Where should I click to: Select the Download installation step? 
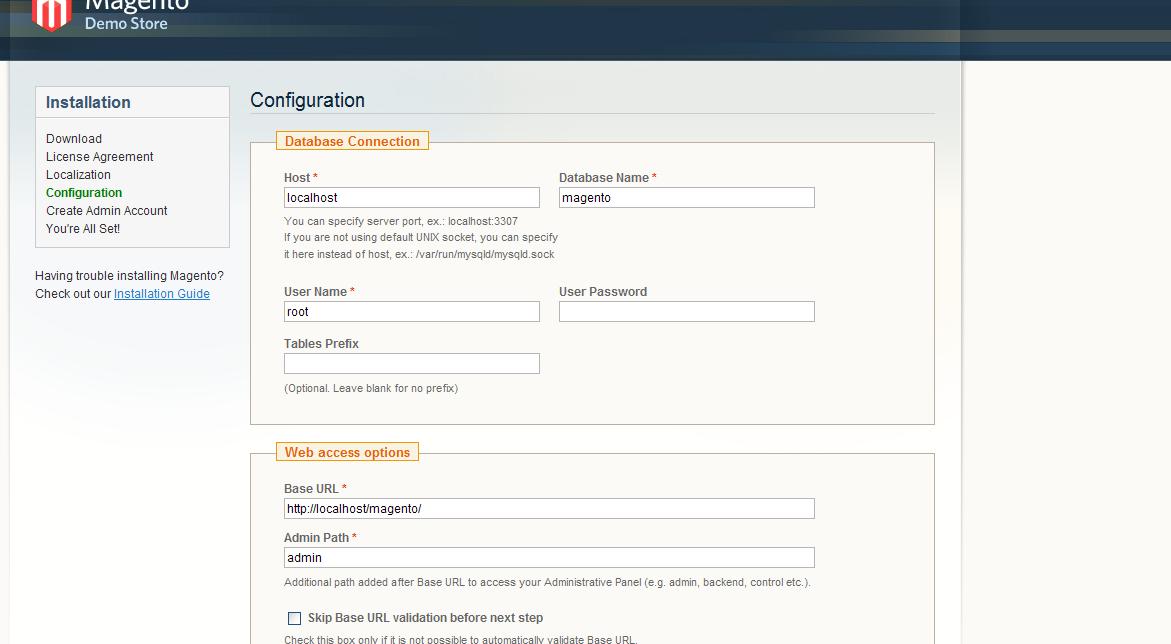74,139
